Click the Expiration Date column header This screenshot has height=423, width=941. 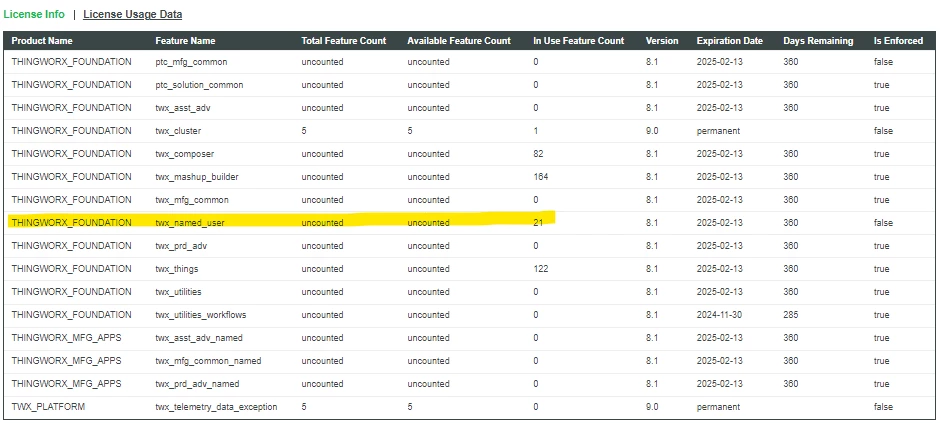pyautogui.click(x=730, y=41)
